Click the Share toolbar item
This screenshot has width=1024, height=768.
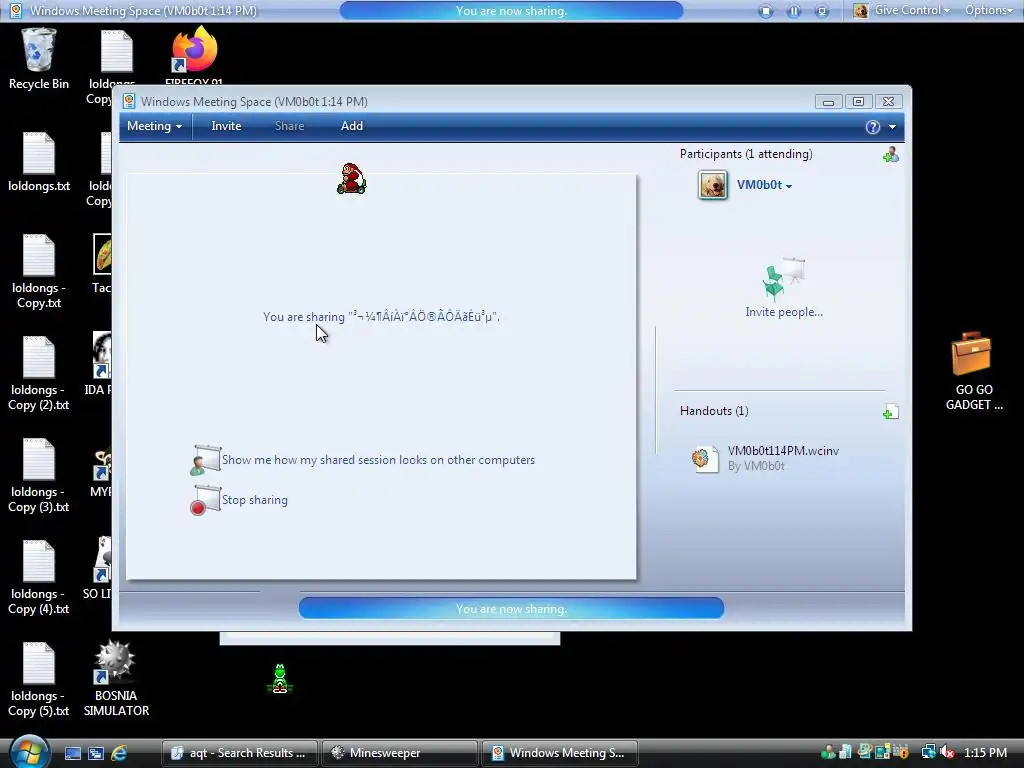pyautogui.click(x=289, y=126)
